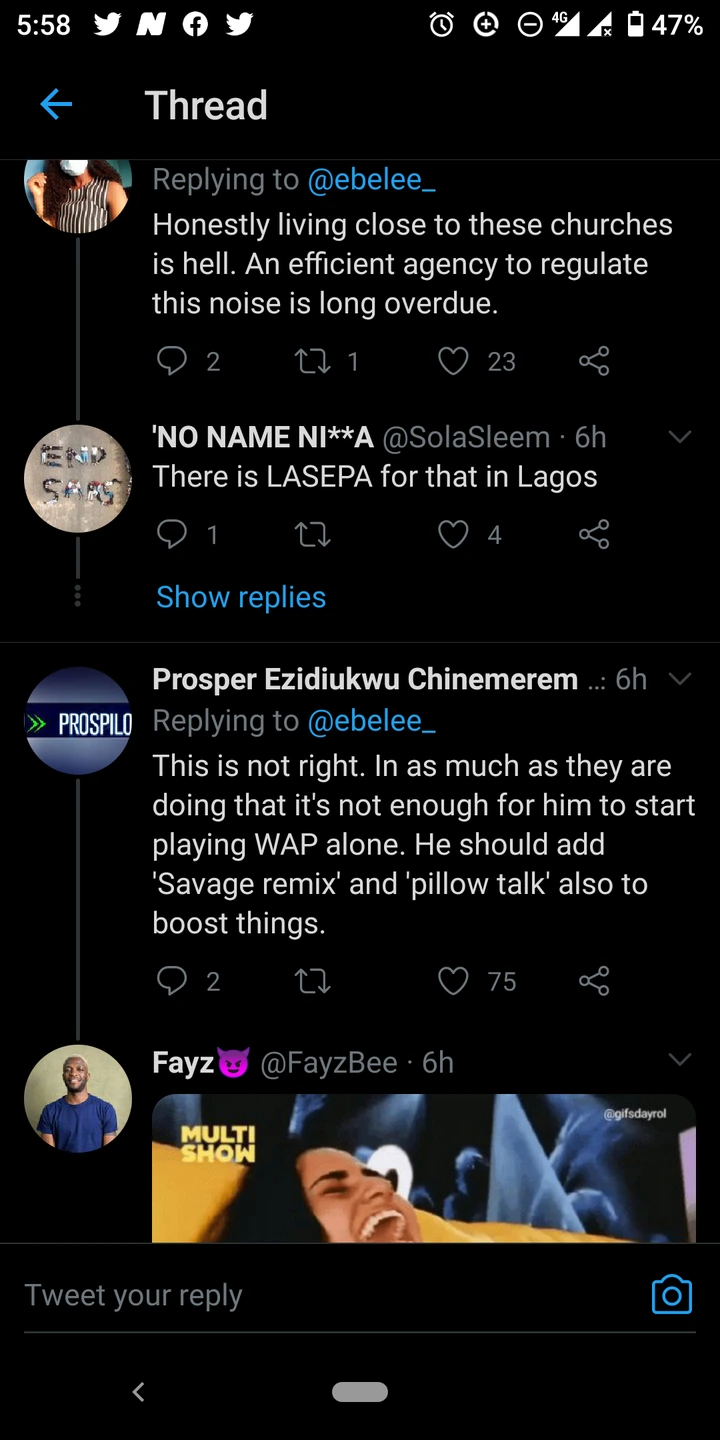Retweet Prosper Ezidiukwu's WAP tweet
720x1440 pixels.
point(313,981)
